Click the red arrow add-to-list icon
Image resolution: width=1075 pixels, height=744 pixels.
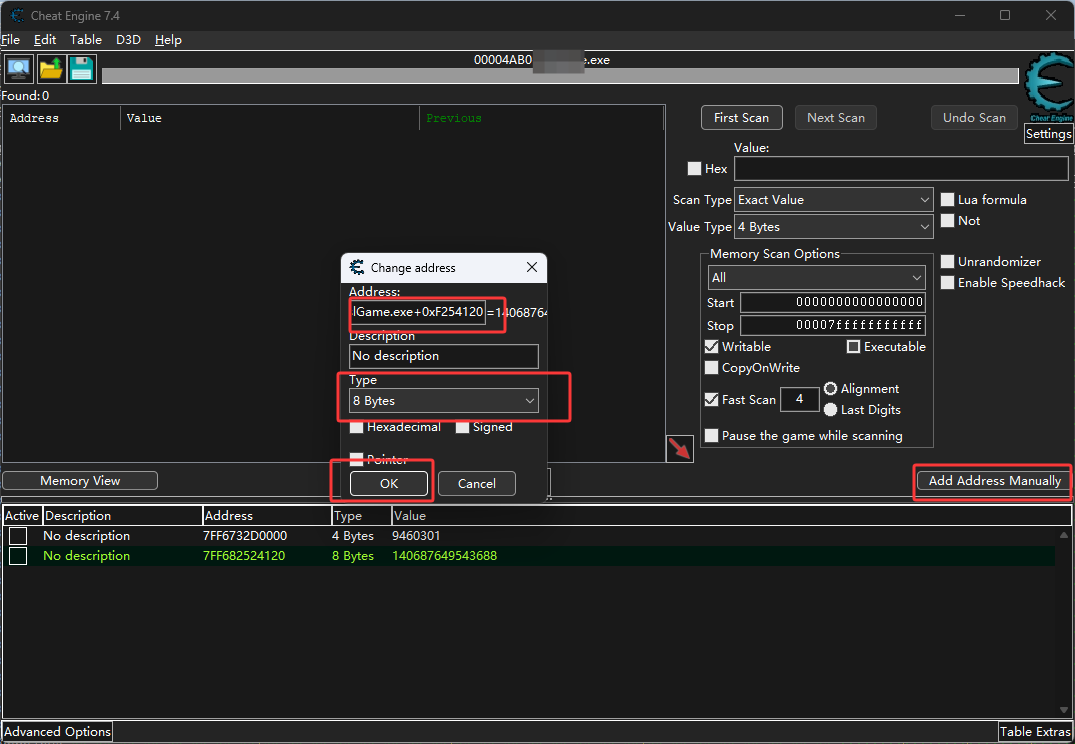[679, 449]
